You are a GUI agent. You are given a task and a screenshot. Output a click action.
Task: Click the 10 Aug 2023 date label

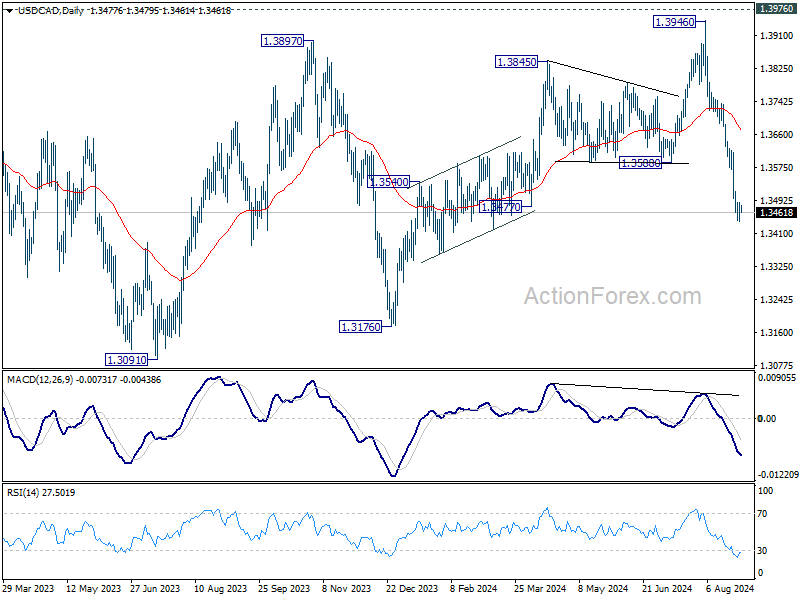[220, 588]
